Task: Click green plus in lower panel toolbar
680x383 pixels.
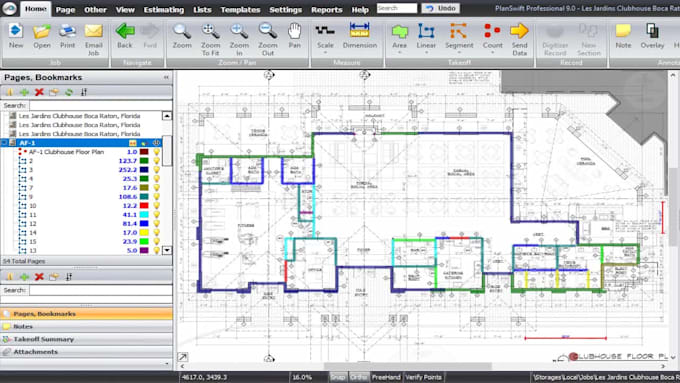Action: pos(24,277)
